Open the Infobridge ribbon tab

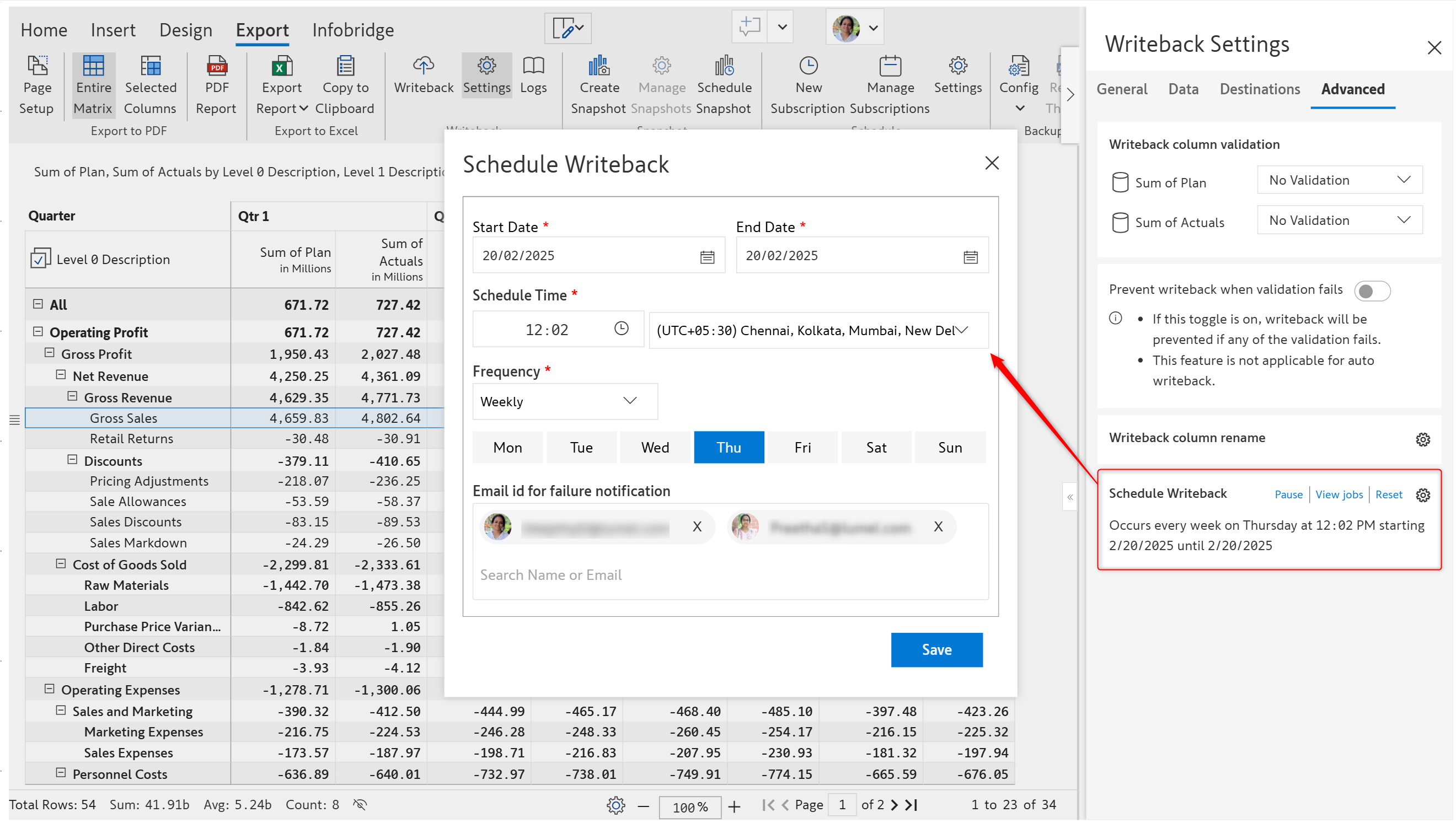pos(353,30)
